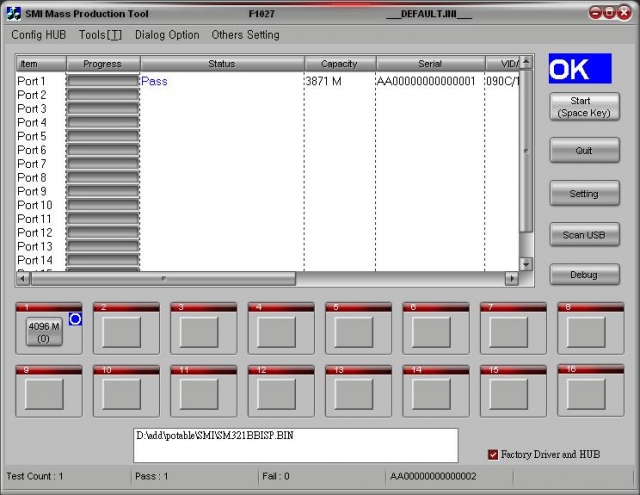
Task: Open the Tools[T] menu
Action: tap(100, 35)
